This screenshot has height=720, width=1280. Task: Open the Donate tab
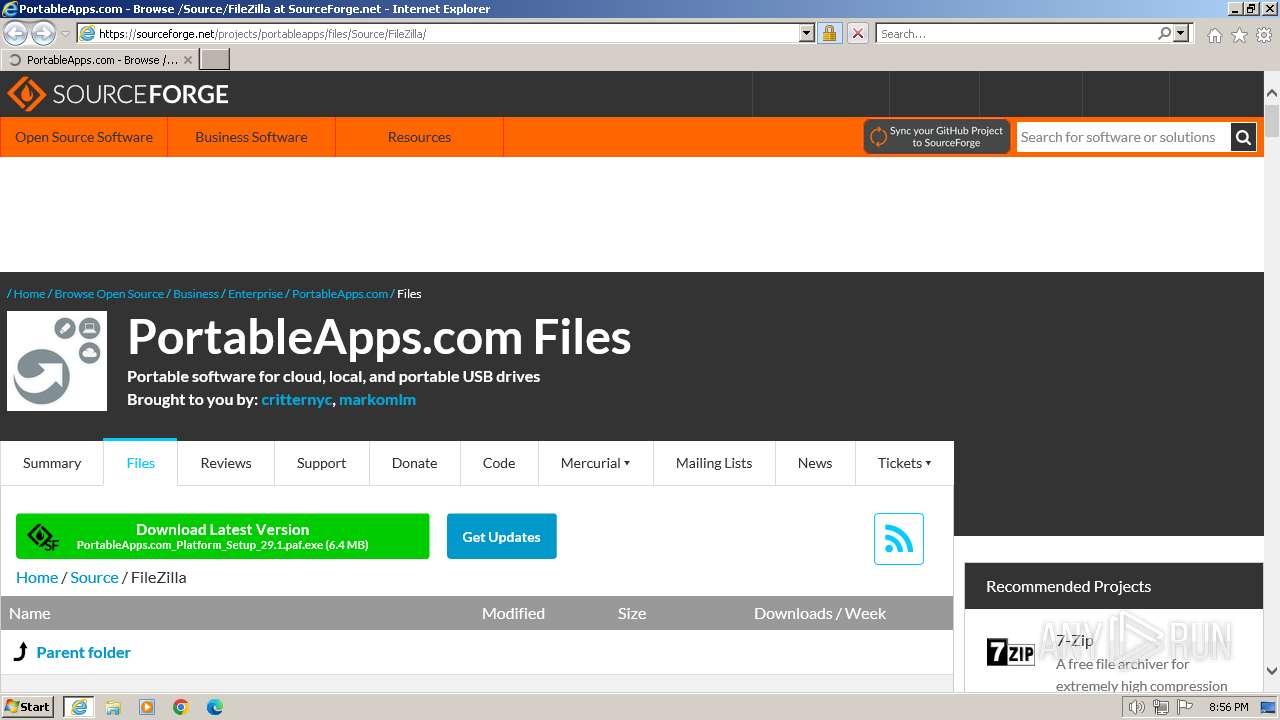(414, 463)
